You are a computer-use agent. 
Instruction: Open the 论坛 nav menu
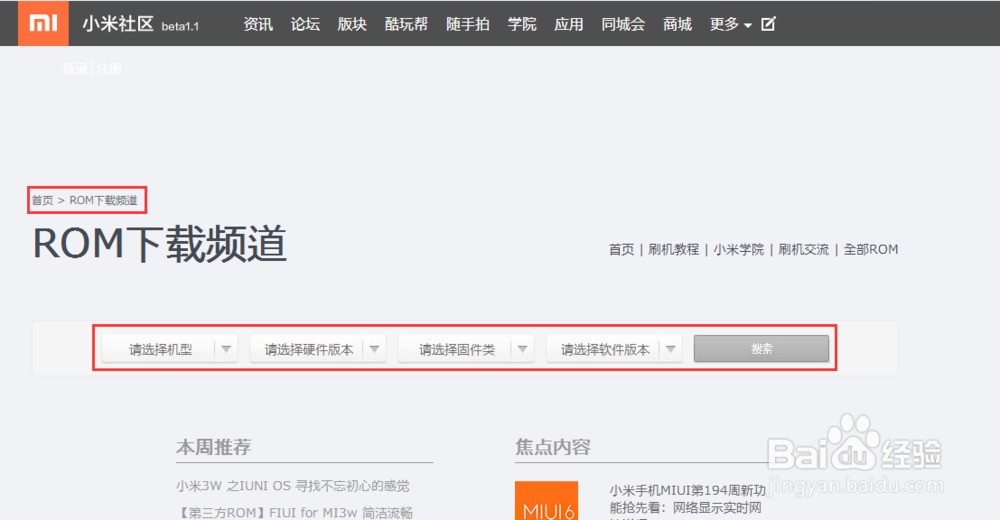[305, 24]
